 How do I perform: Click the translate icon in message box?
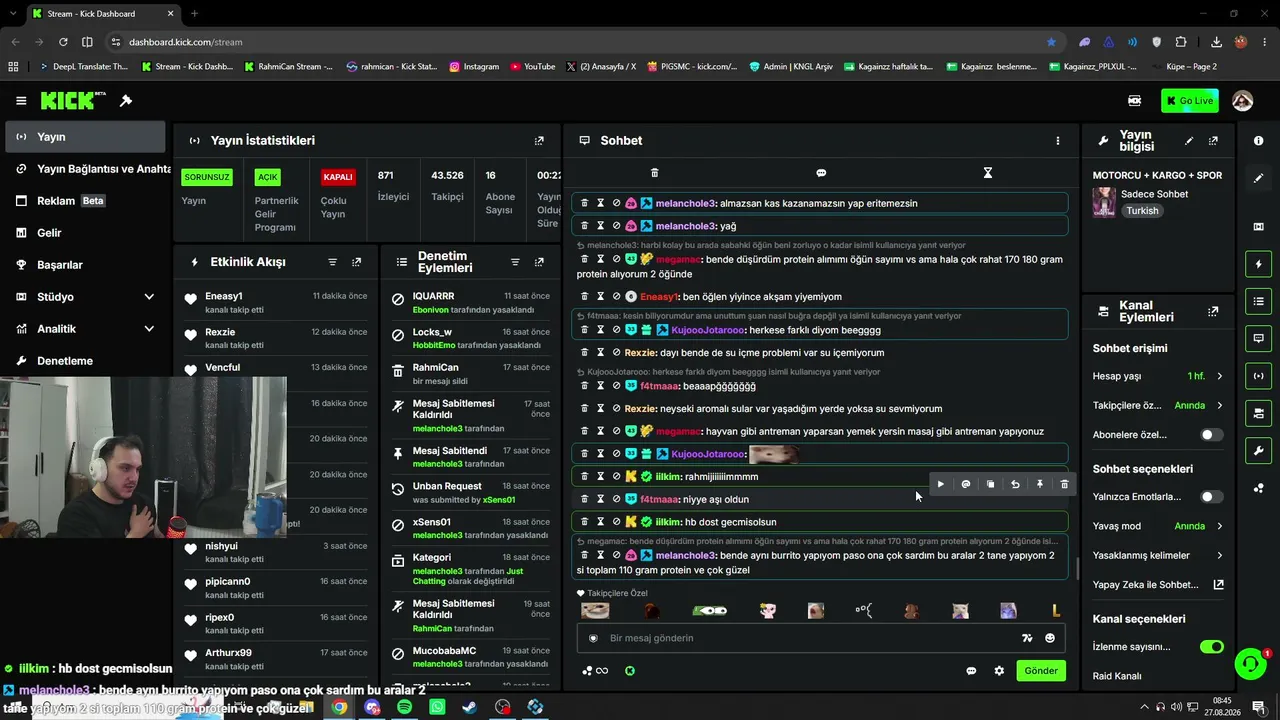(x=1026, y=638)
